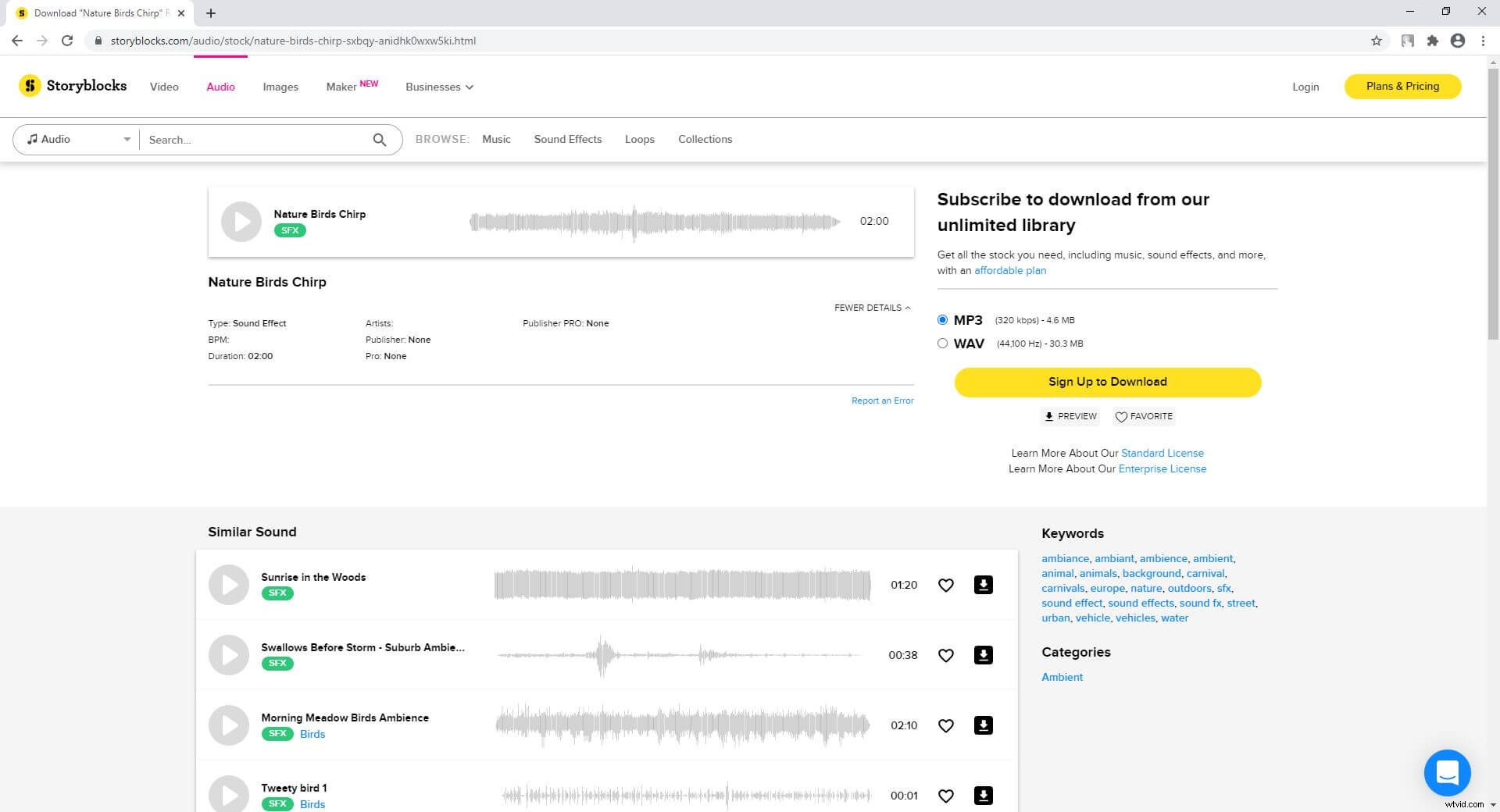Image resolution: width=1500 pixels, height=812 pixels.
Task: Browse the Sound Effects category
Action: click(x=567, y=140)
